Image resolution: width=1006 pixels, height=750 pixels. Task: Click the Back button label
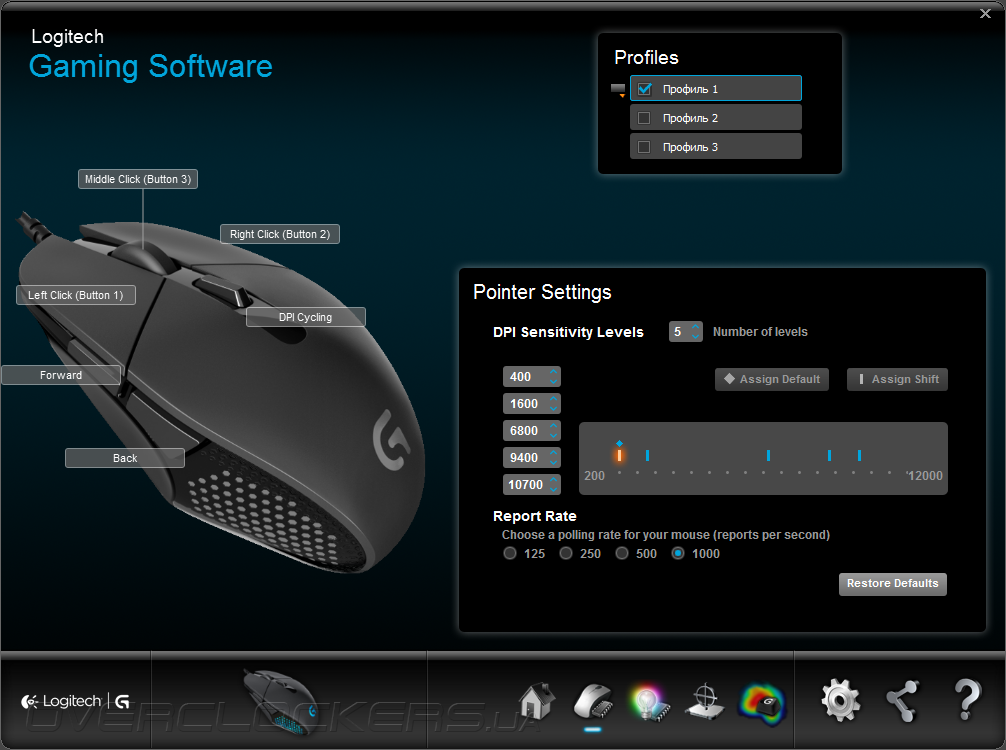tap(125, 458)
